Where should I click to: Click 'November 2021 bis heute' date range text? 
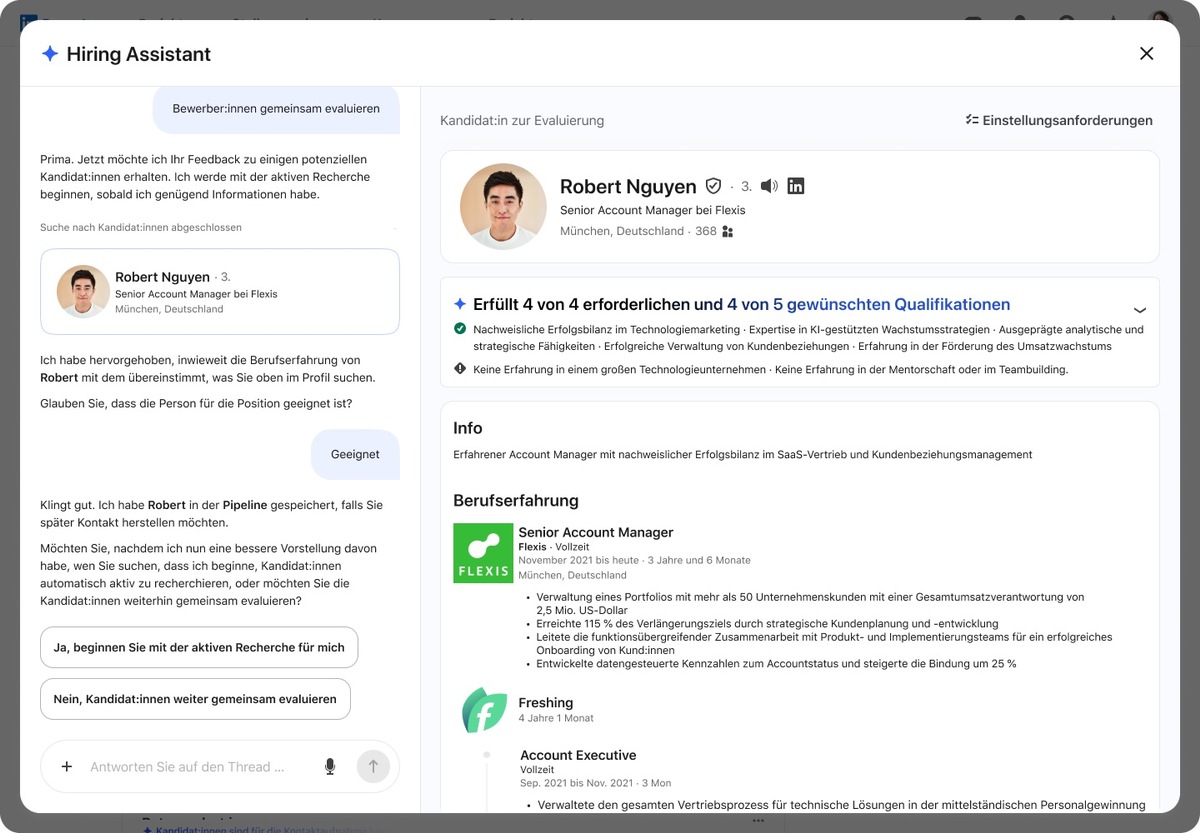pos(578,560)
